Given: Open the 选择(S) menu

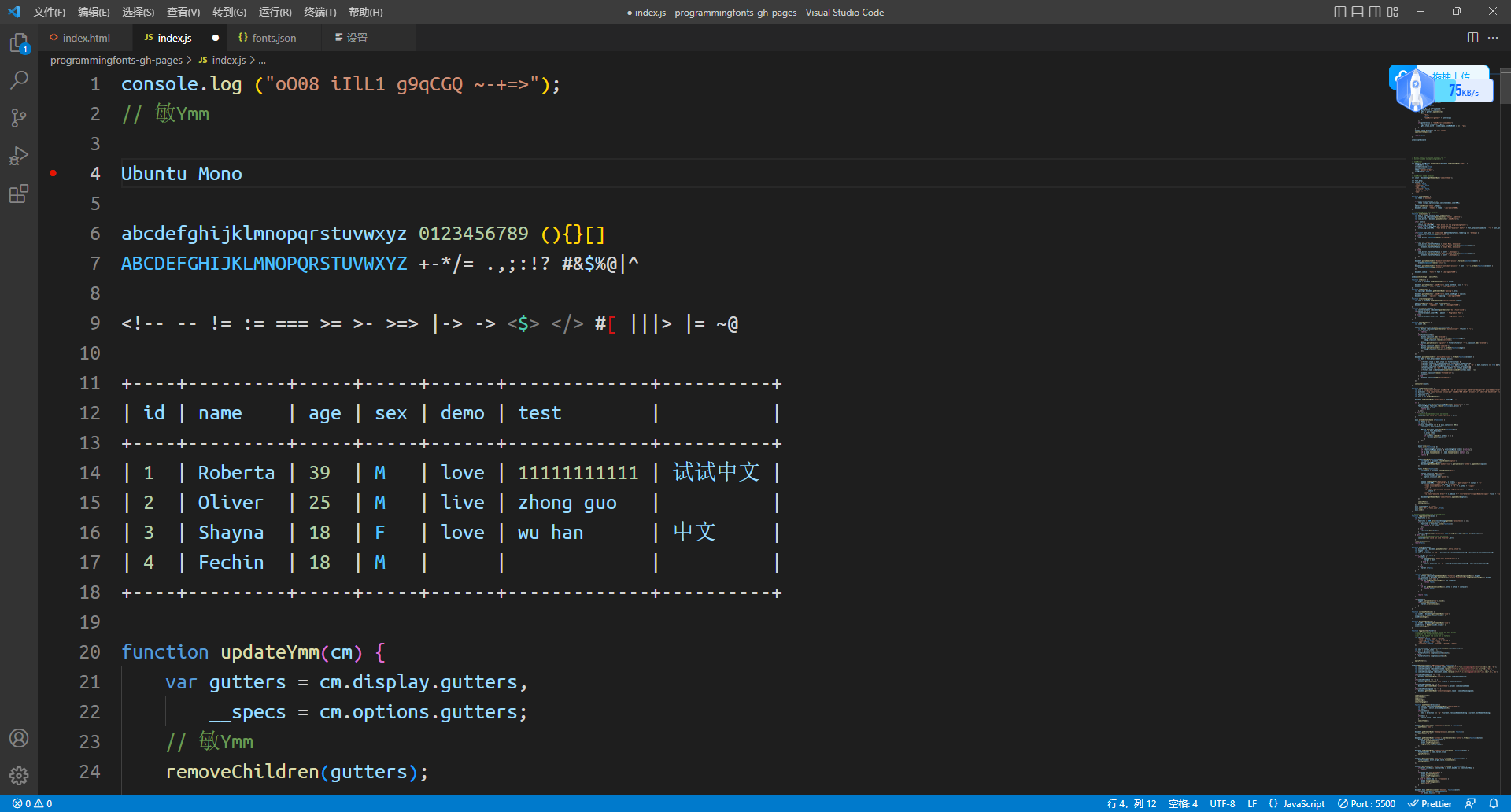Looking at the screenshot, I should tap(139, 12).
